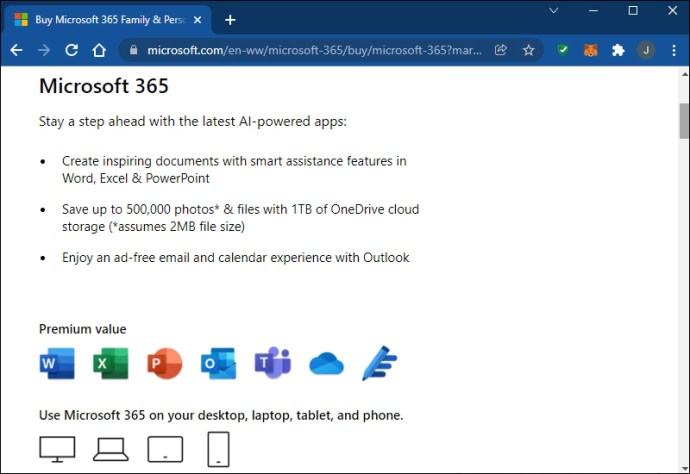Image resolution: width=690 pixels, height=474 pixels.
Task: Click the Excel app icon
Action: [x=111, y=364]
